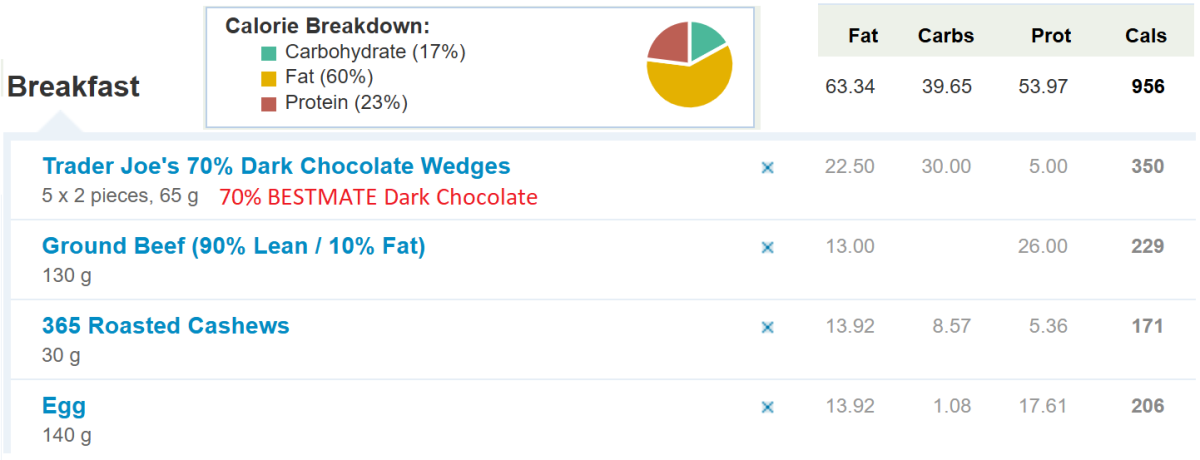Delete the Ground Beef entry

pyautogui.click(x=768, y=247)
